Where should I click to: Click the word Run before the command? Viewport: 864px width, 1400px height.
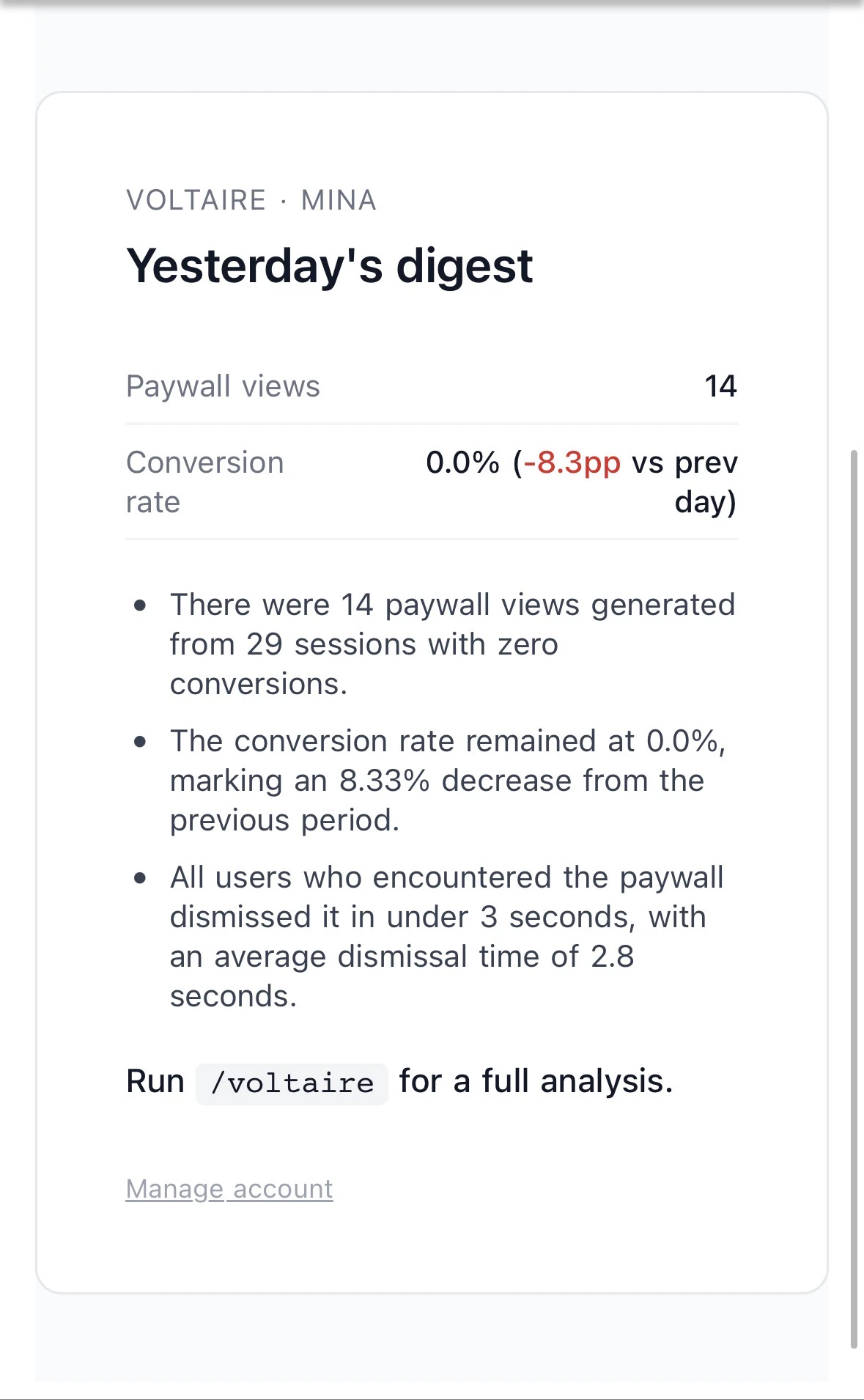coord(155,1081)
